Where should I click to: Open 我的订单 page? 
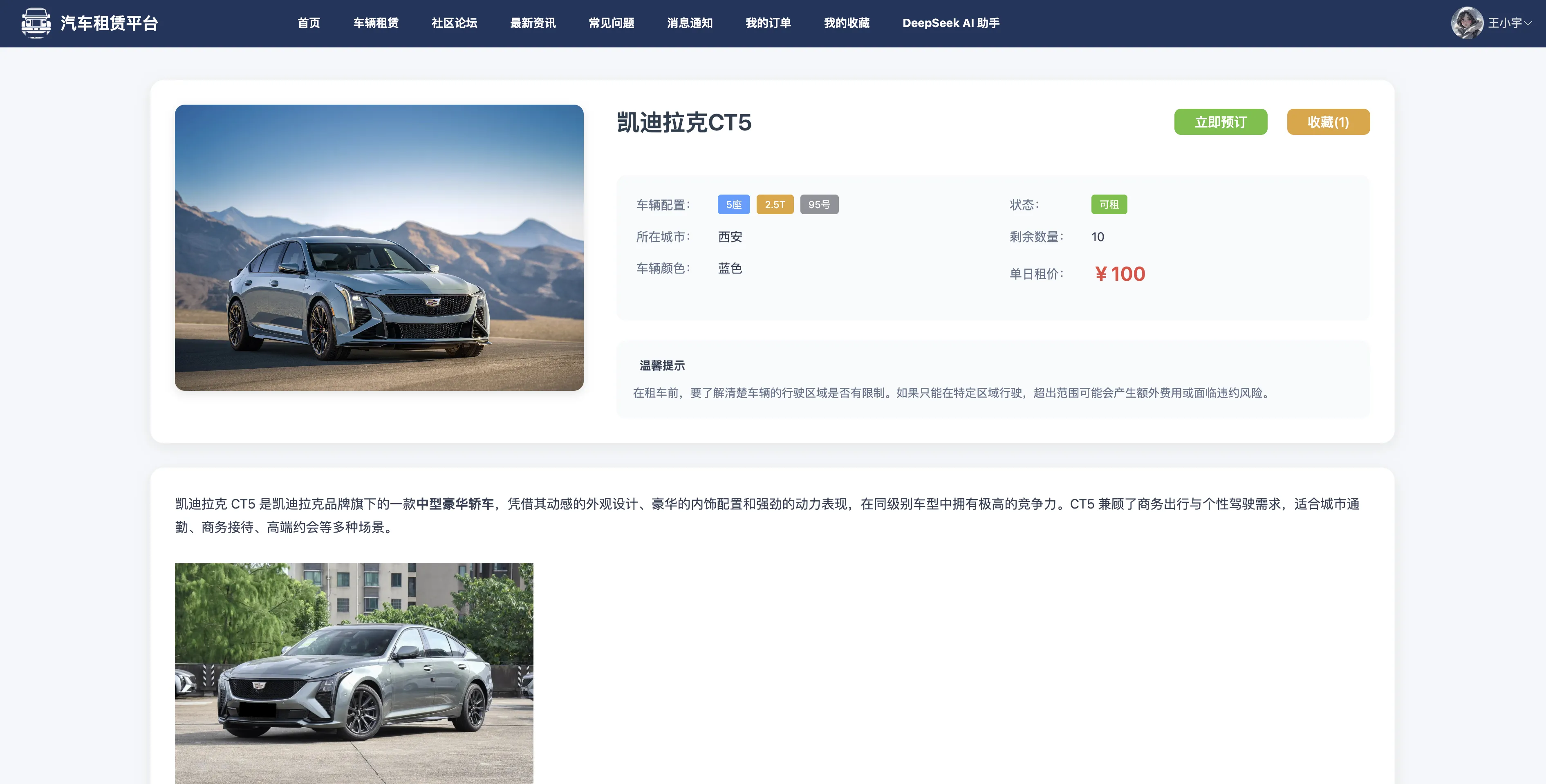pos(768,23)
